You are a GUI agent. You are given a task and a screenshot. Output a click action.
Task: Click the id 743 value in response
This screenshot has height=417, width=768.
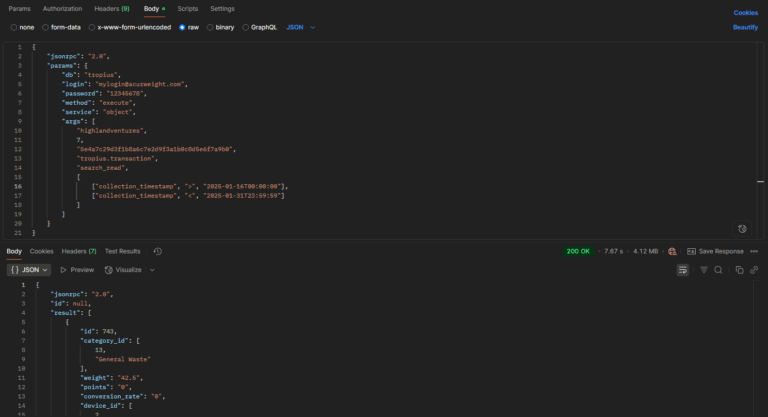(x=108, y=332)
